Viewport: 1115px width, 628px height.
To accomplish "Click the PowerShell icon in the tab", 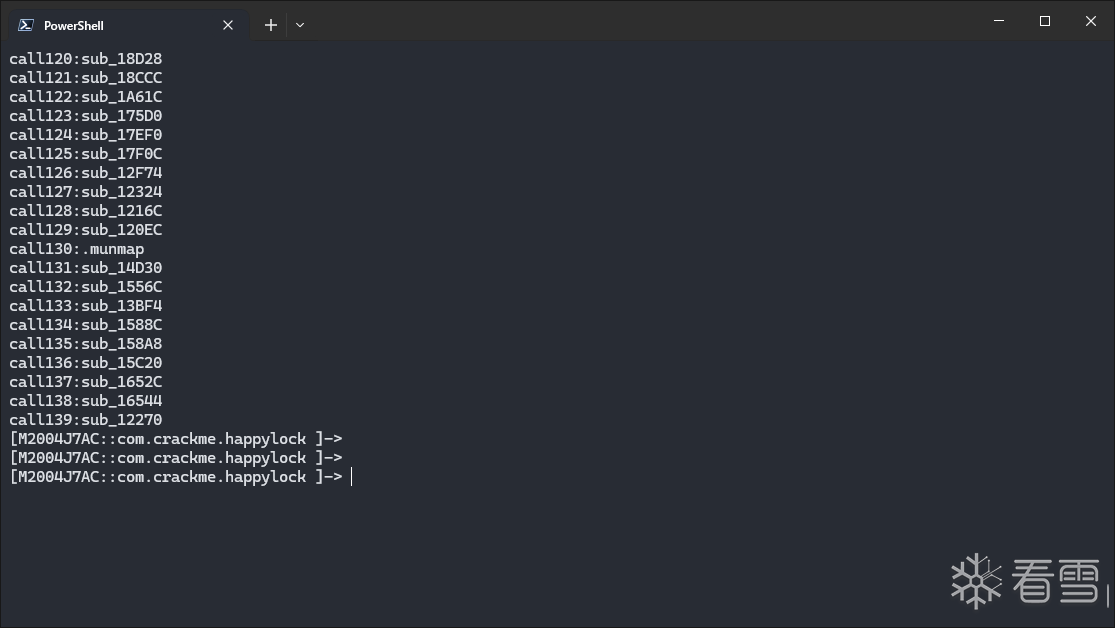I will (26, 25).
